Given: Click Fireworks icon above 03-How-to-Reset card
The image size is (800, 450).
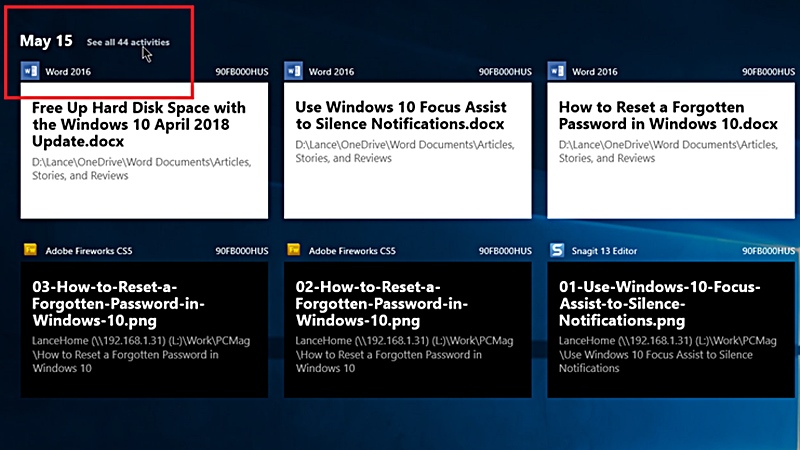Looking at the screenshot, I should tap(27, 250).
